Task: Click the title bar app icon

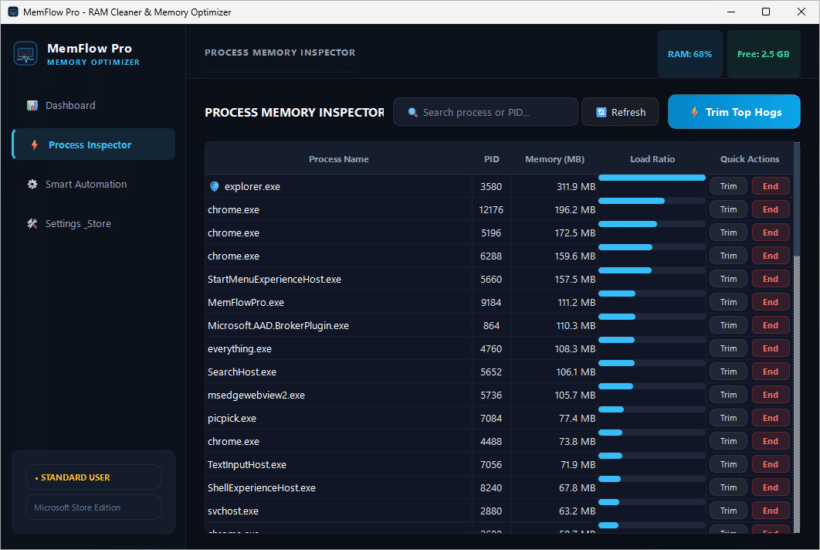Action: point(13,12)
